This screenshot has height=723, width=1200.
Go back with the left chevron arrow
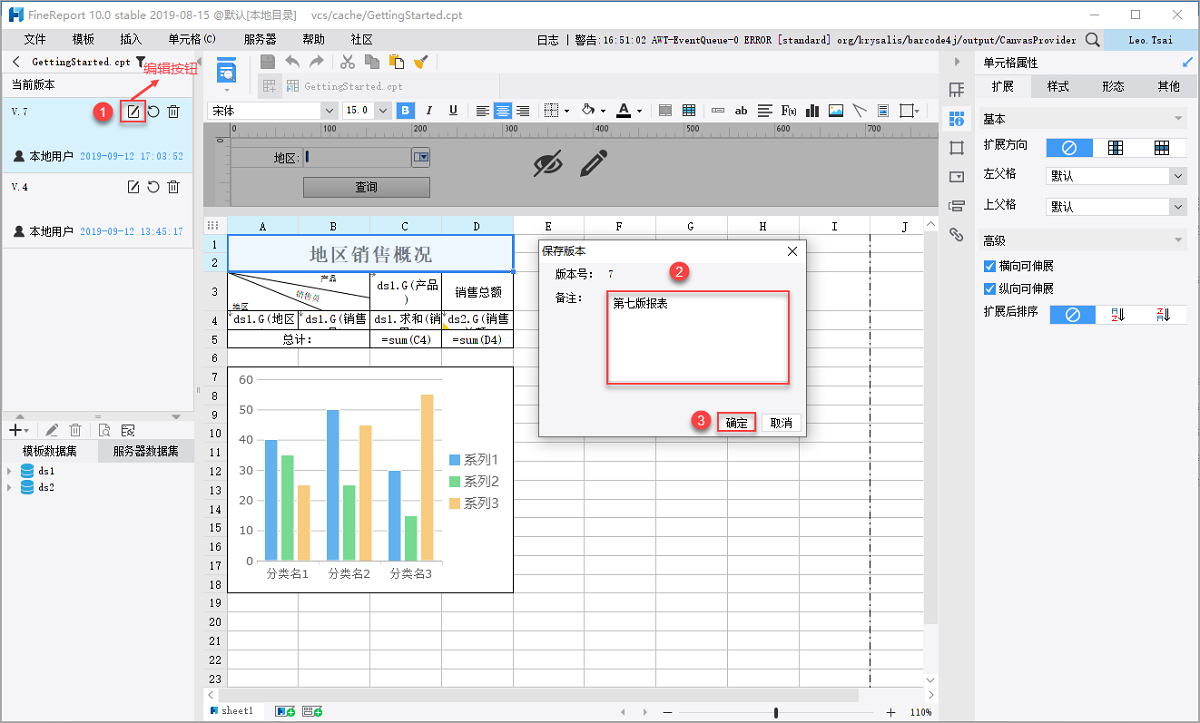(x=16, y=62)
